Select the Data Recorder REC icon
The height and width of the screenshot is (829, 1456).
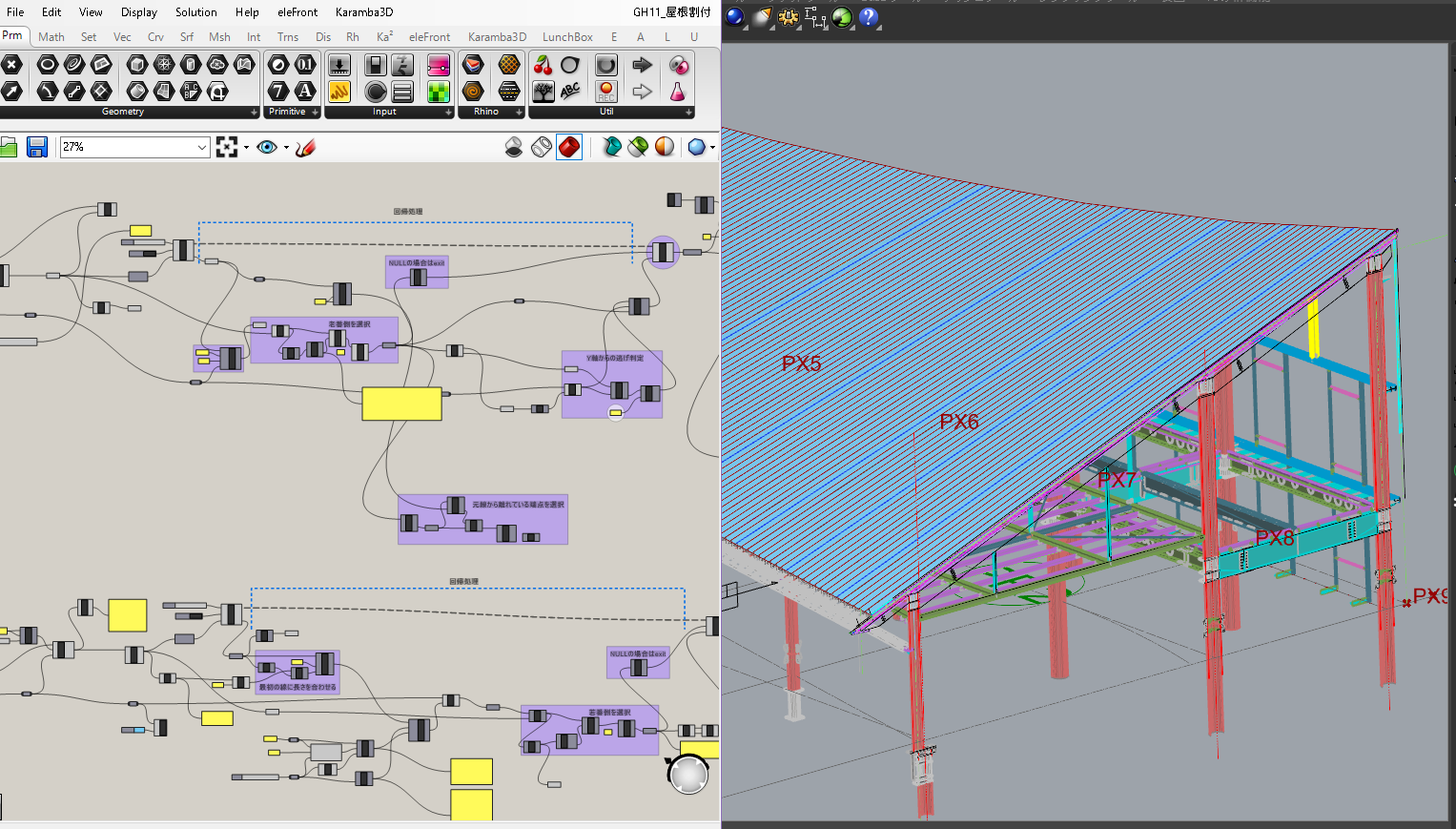coord(606,92)
